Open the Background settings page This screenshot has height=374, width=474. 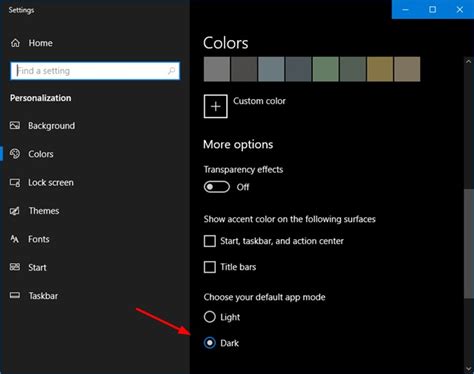tap(52, 126)
